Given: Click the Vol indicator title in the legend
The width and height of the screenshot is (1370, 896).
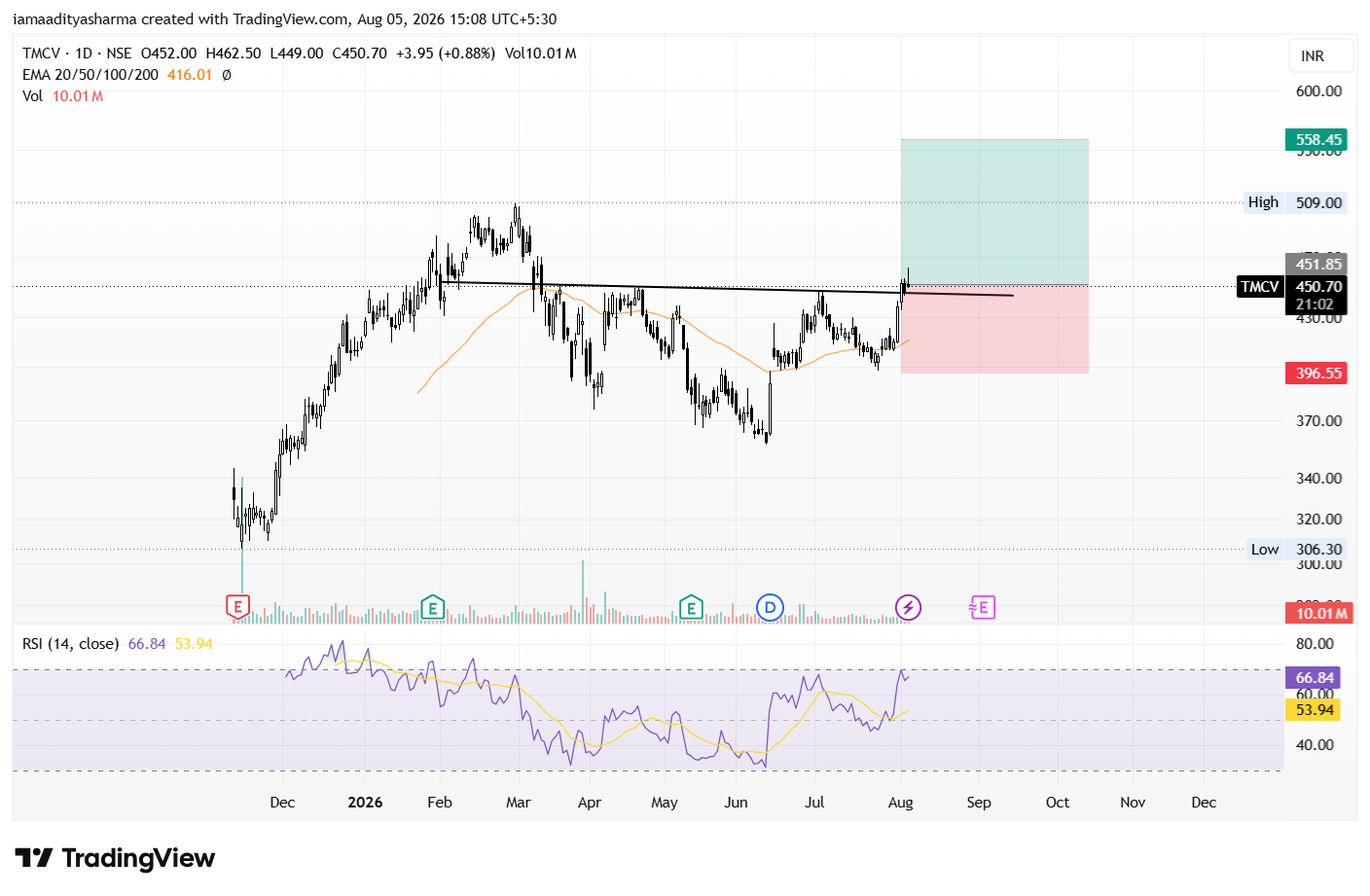Looking at the screenshot, I should click(x=33, y=96).
